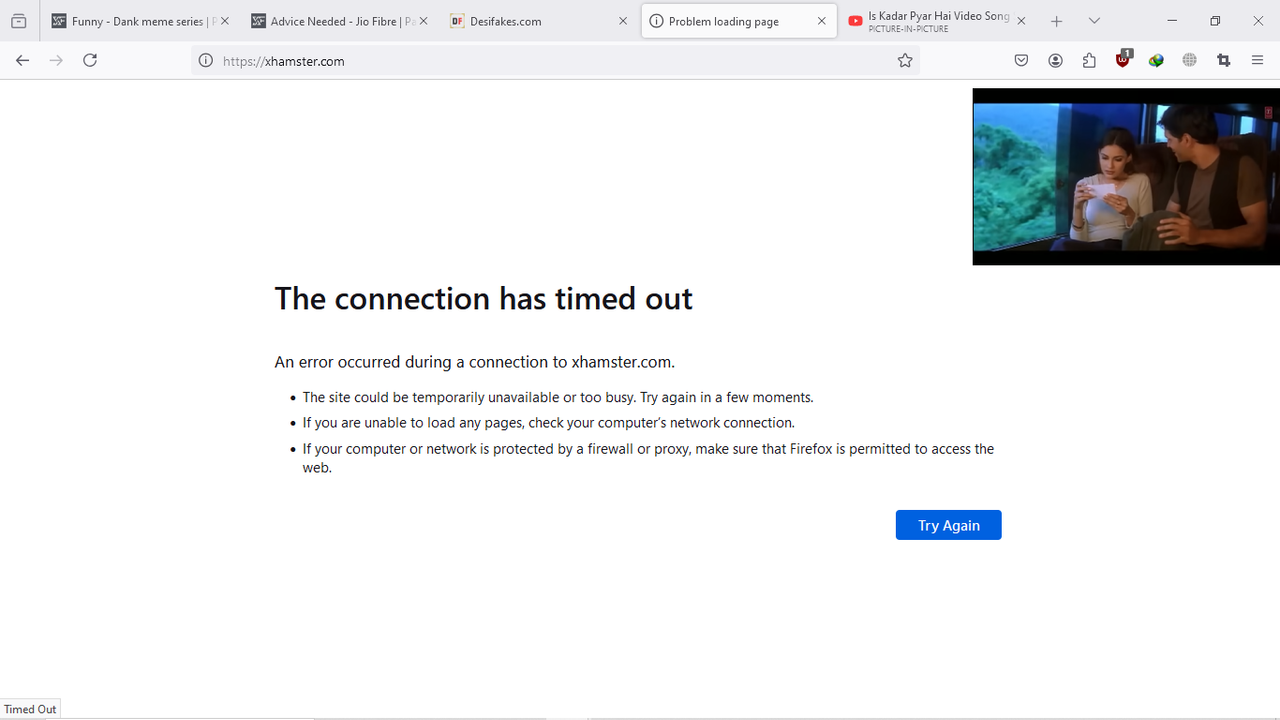The width and height of the screenshot is (1280, 720).
Task: Open the Firefox View icon
Action: click(x=18, y=20)
